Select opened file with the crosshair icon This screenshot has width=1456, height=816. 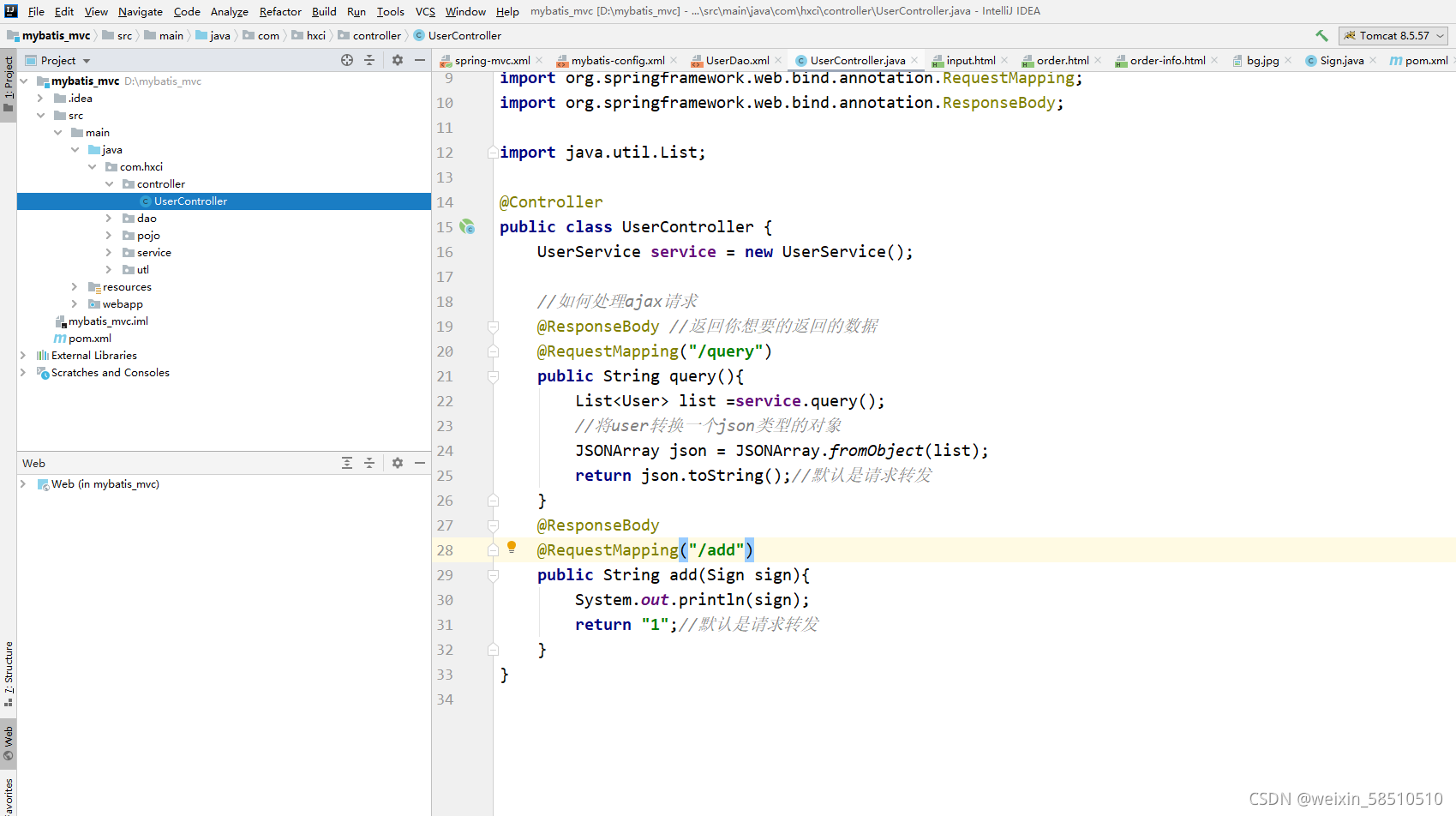pos(347,60)
